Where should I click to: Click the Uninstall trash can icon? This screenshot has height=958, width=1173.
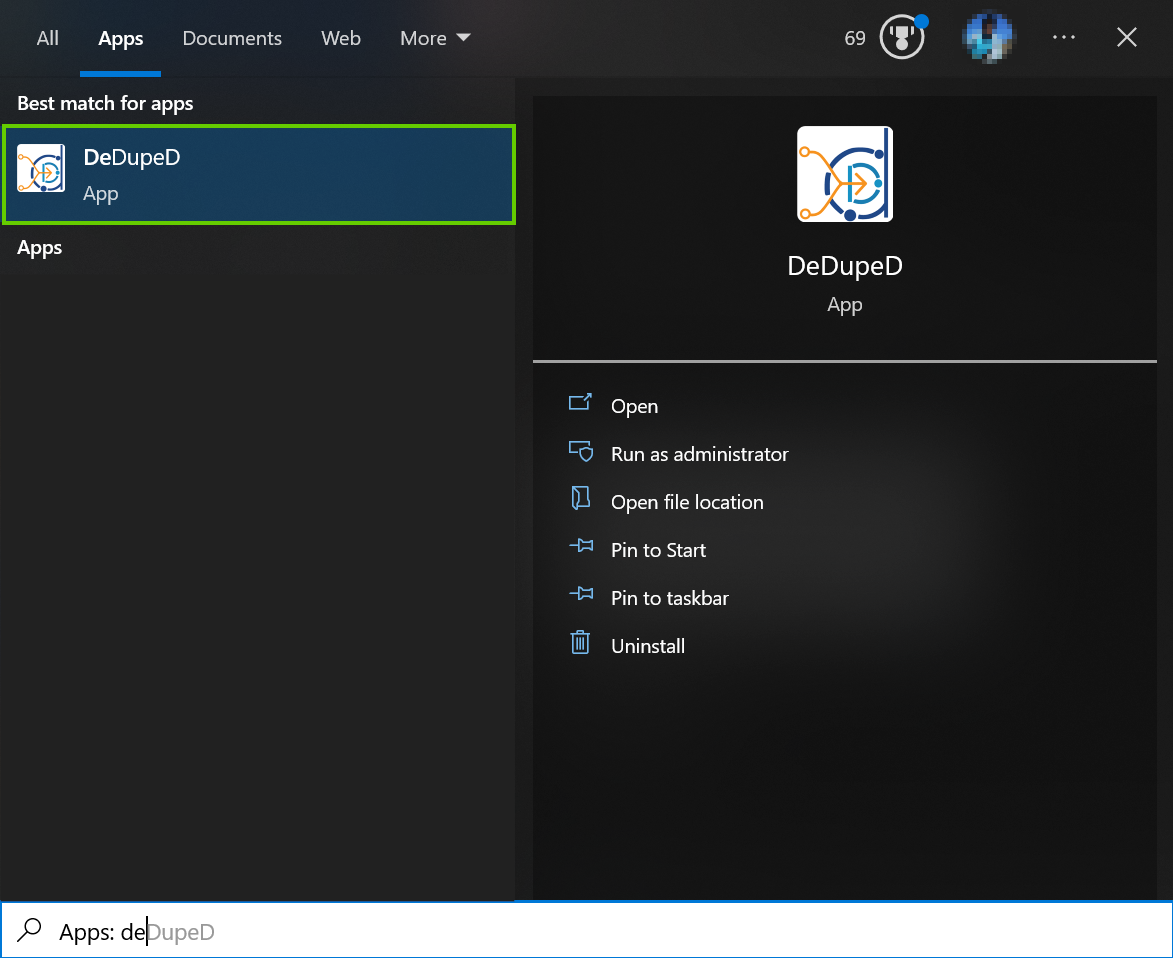click(x=581, y=642)
